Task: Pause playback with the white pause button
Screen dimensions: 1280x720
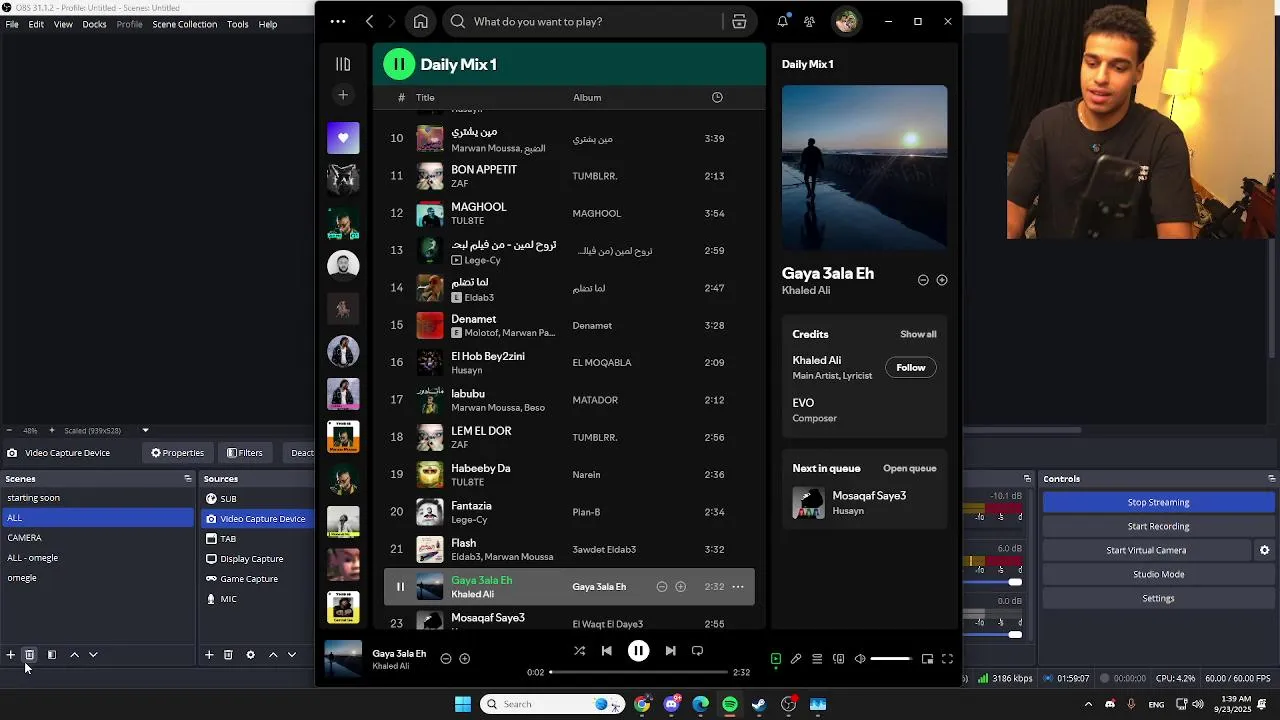Action: click(638, 651)
